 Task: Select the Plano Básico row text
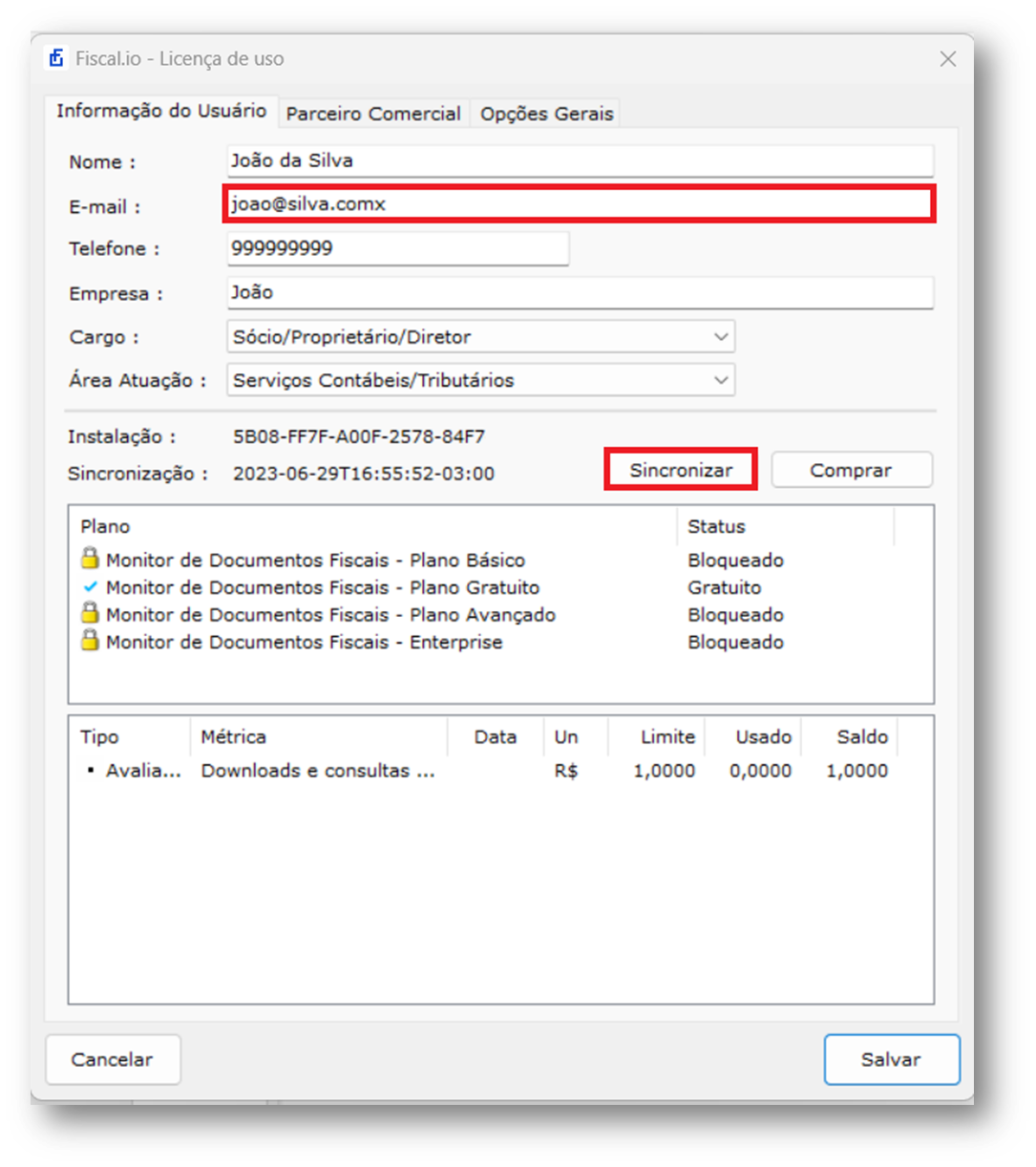pos(315,560)
